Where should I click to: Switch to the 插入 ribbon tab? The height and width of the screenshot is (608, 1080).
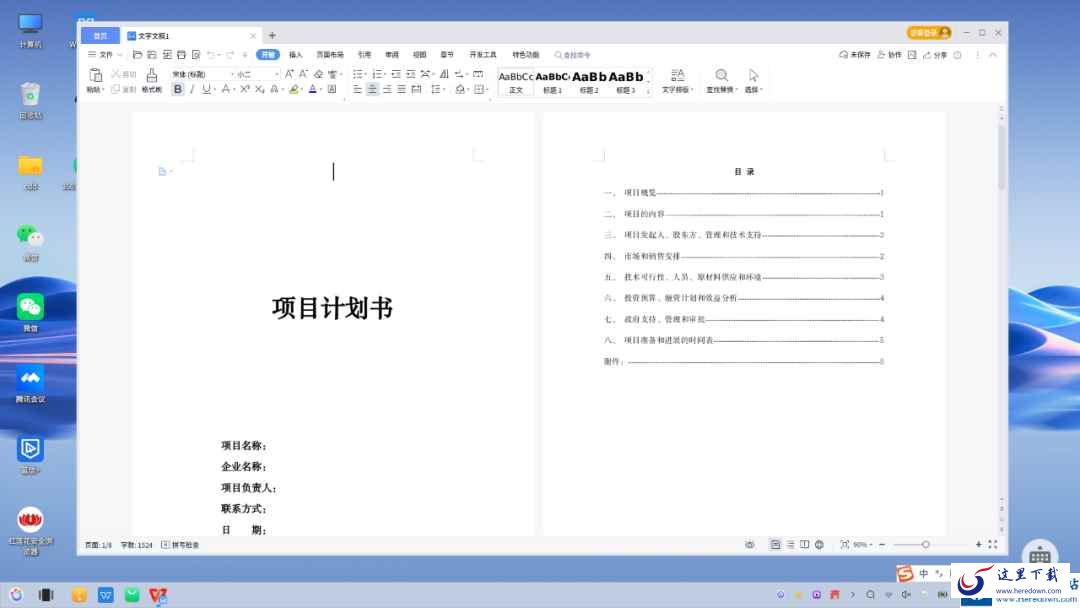pyautogui.click(x=295, y=54)
